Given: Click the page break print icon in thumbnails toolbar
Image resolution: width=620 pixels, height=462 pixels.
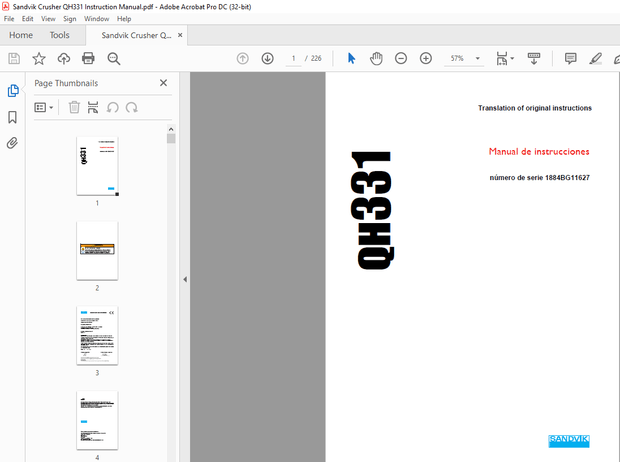Looking at the screenshot, I should (93, 107).
